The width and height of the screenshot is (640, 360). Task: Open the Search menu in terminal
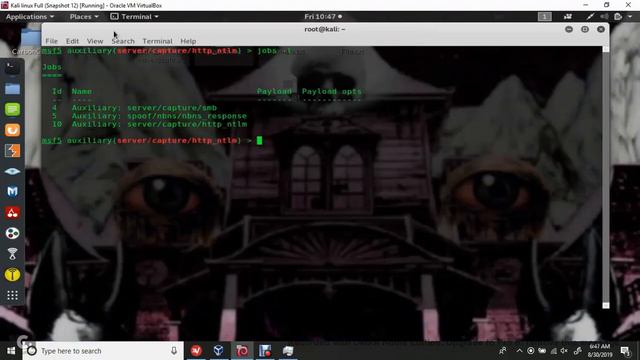(x=123, y=41)
